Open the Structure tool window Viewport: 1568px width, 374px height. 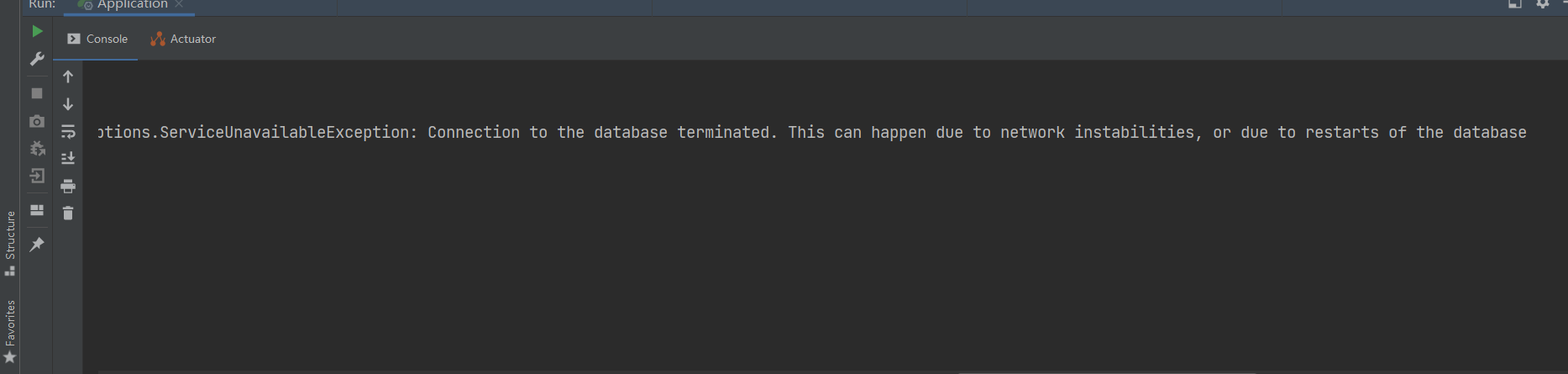tap(10, 243)
